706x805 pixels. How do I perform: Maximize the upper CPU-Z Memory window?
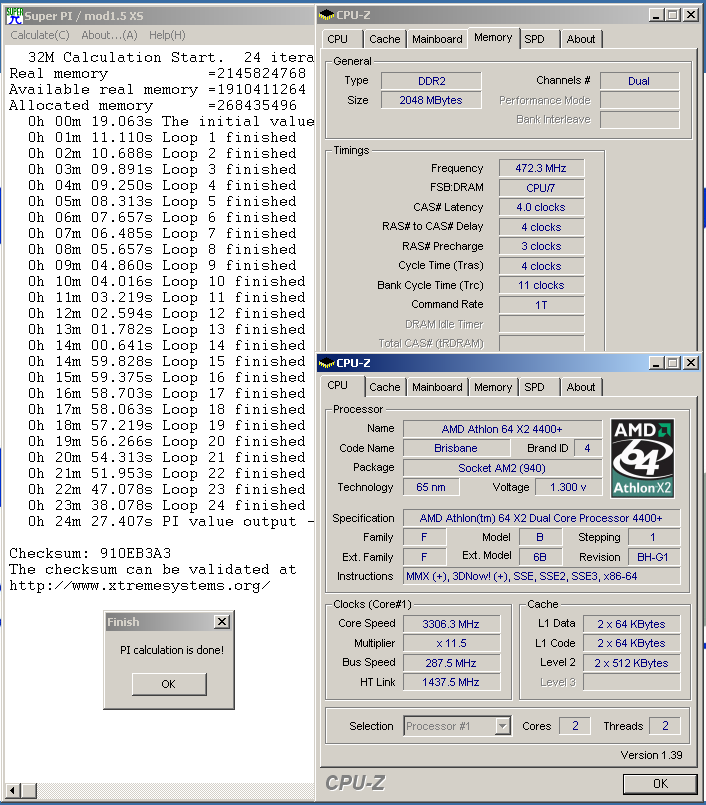(x=673, y=15)
